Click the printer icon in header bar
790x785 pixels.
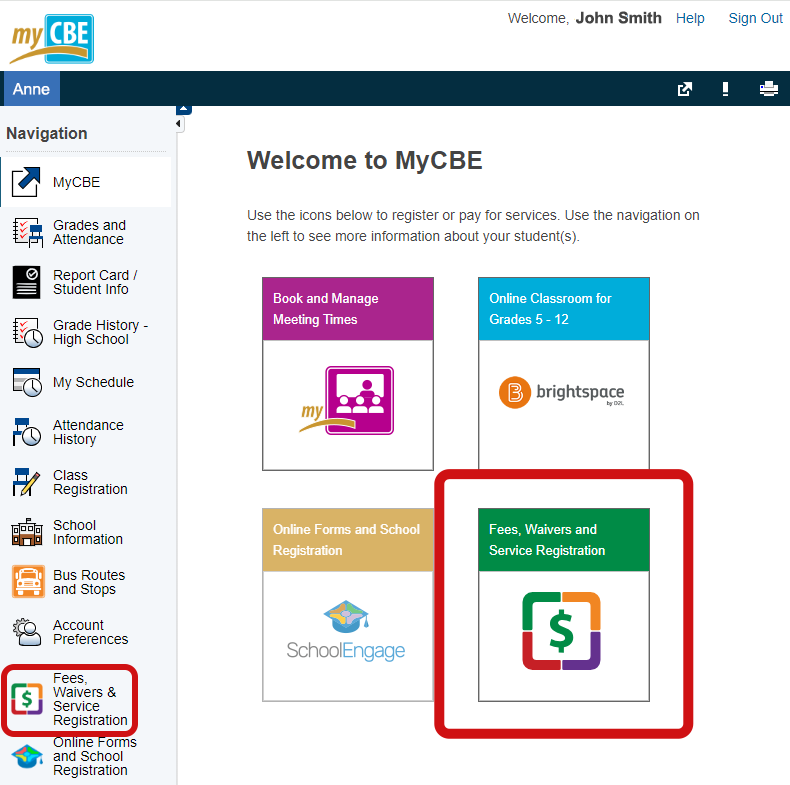pyautogui.click(x=768, y=89)
